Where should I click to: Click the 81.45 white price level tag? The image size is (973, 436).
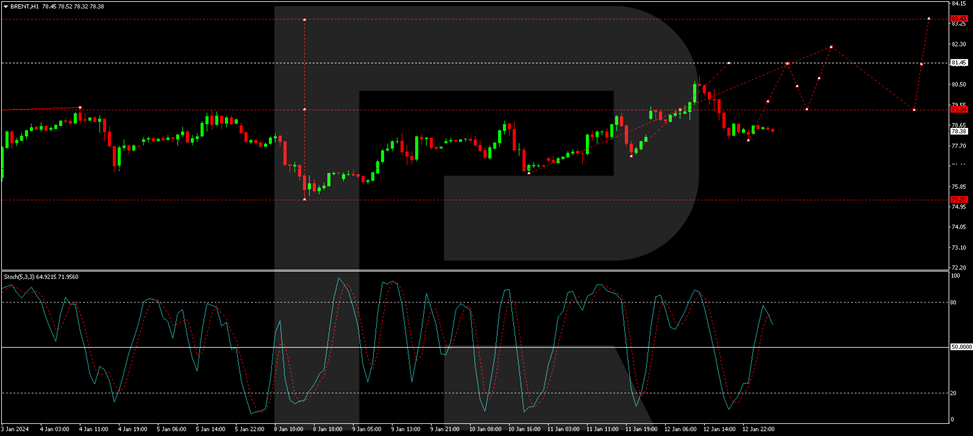[959, 63]
